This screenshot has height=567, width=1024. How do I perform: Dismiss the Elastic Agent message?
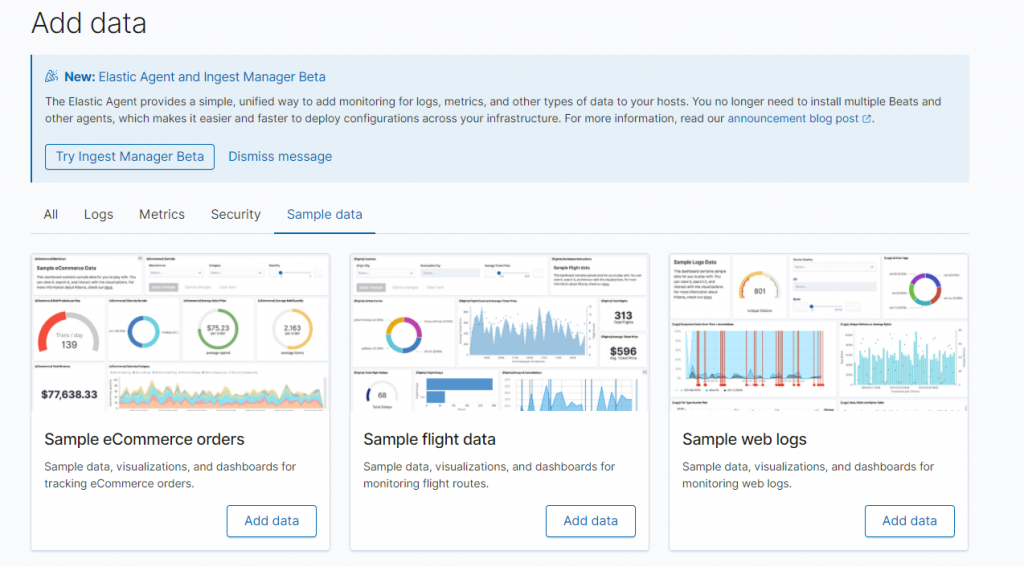pos(280,157)
